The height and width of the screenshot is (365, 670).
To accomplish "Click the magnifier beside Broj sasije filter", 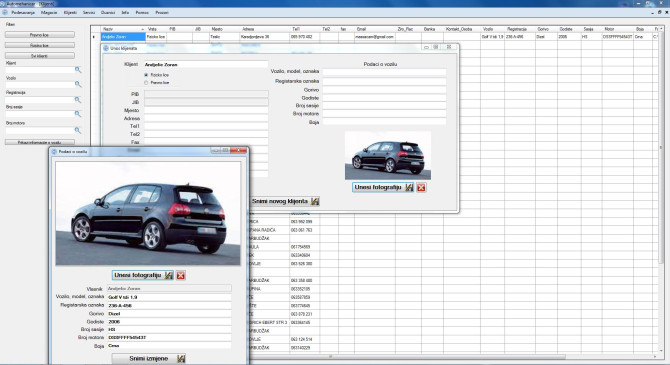I will click(78, 114).
